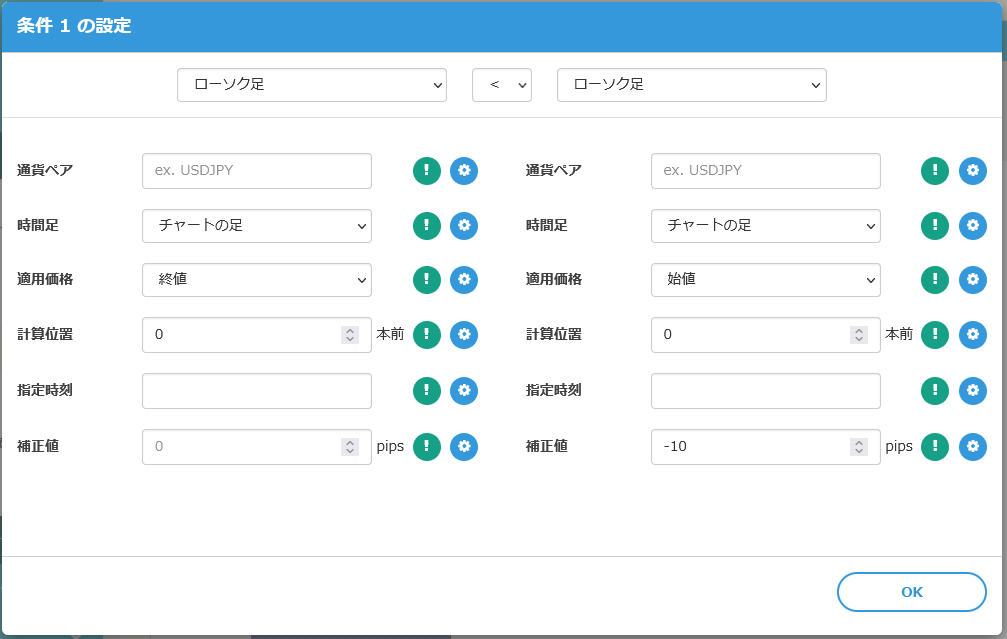Click the green info icon beside right 適用価格
Viewport: 1007px width, 639px height.
[935, 280]
